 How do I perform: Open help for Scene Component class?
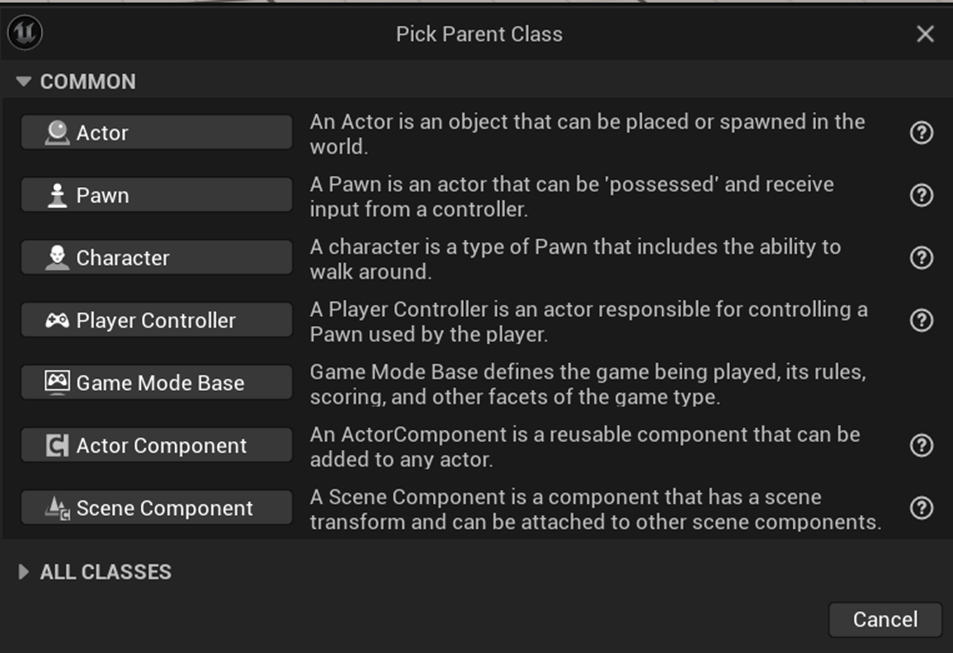pos(921,508)
